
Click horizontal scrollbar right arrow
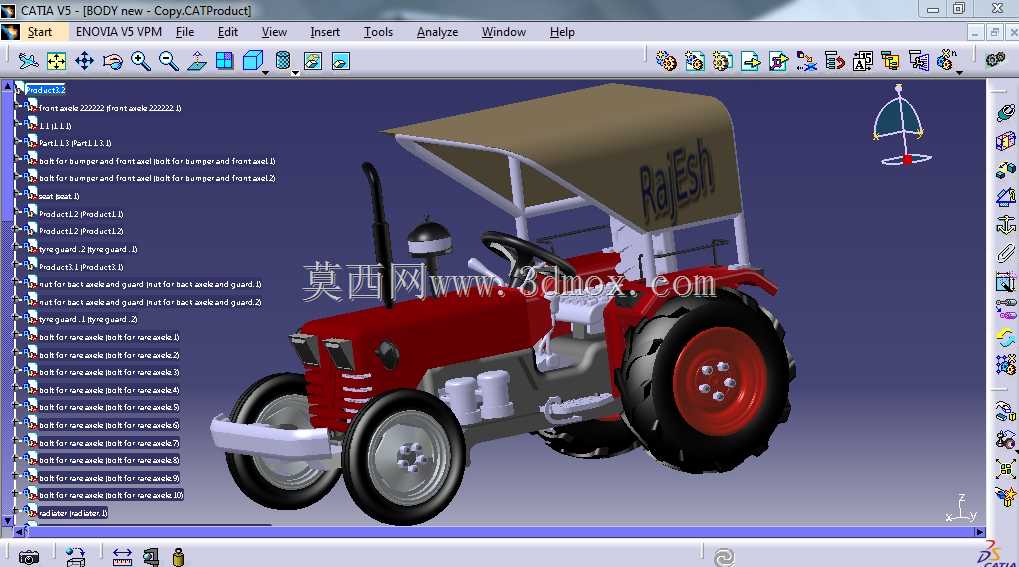coord(979,532)
